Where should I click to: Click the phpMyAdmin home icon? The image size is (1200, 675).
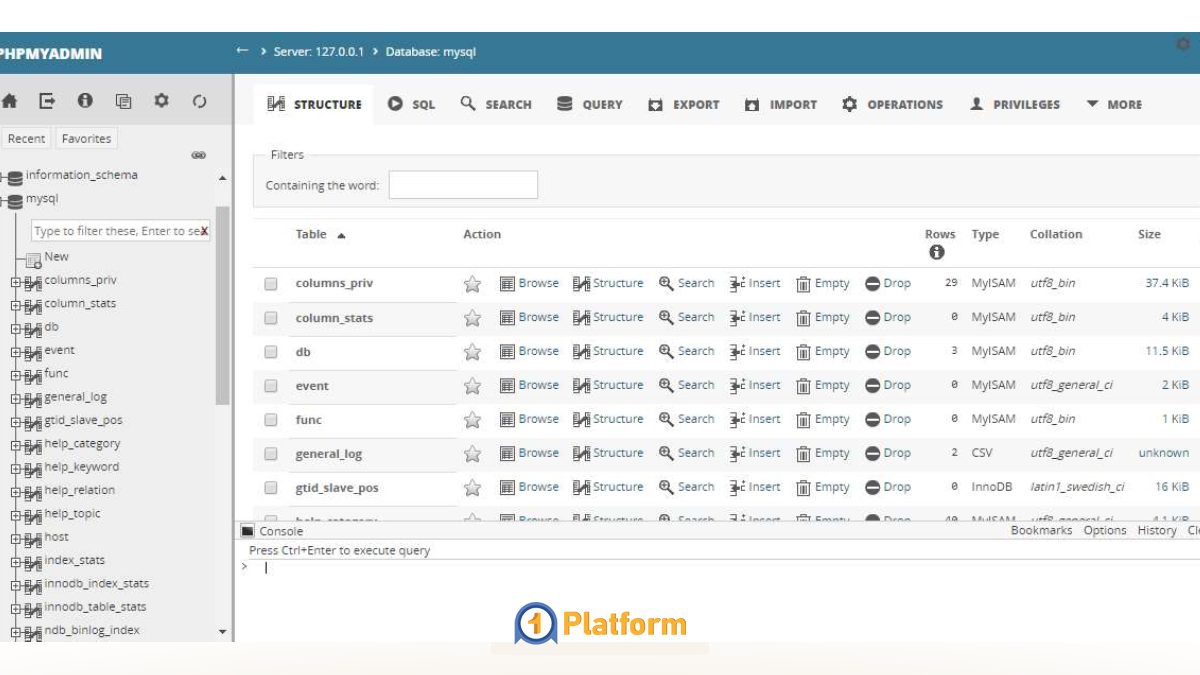click(10, 101)
